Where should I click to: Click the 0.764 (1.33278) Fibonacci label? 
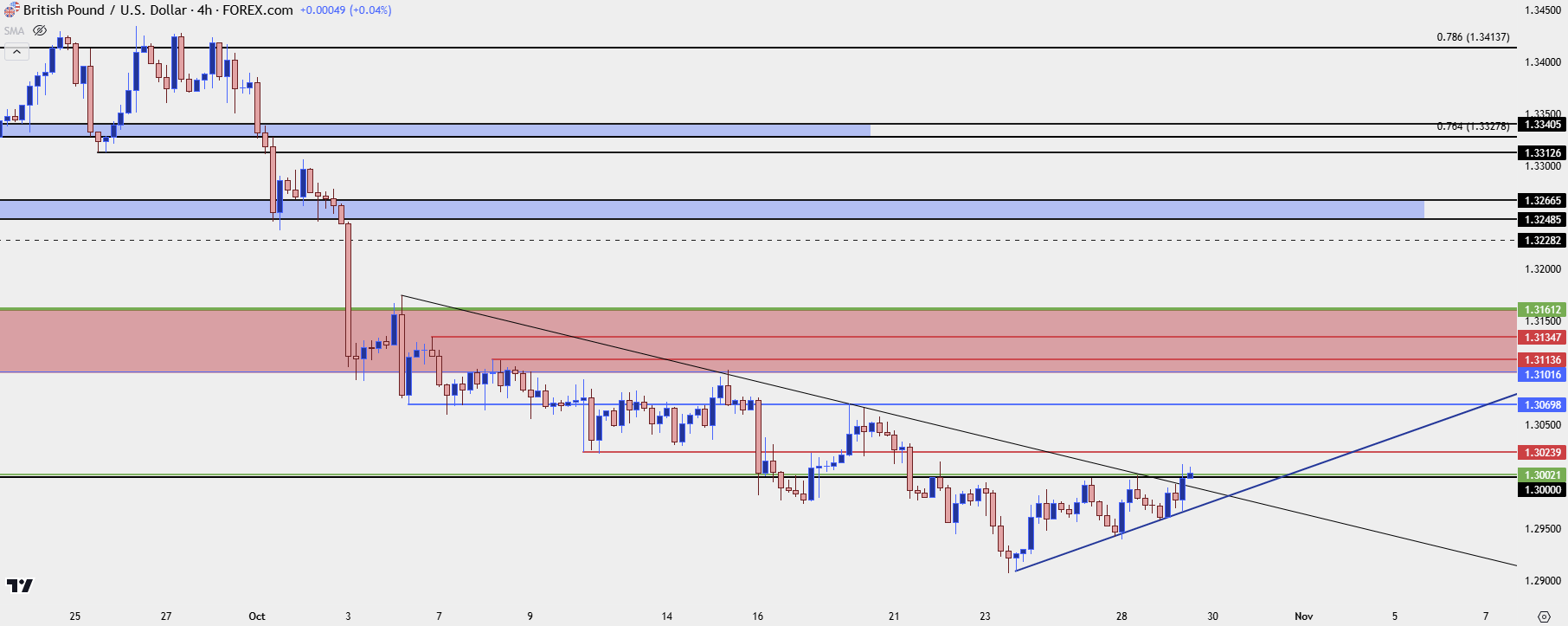pyautogui.click(x=1473, y=126)
